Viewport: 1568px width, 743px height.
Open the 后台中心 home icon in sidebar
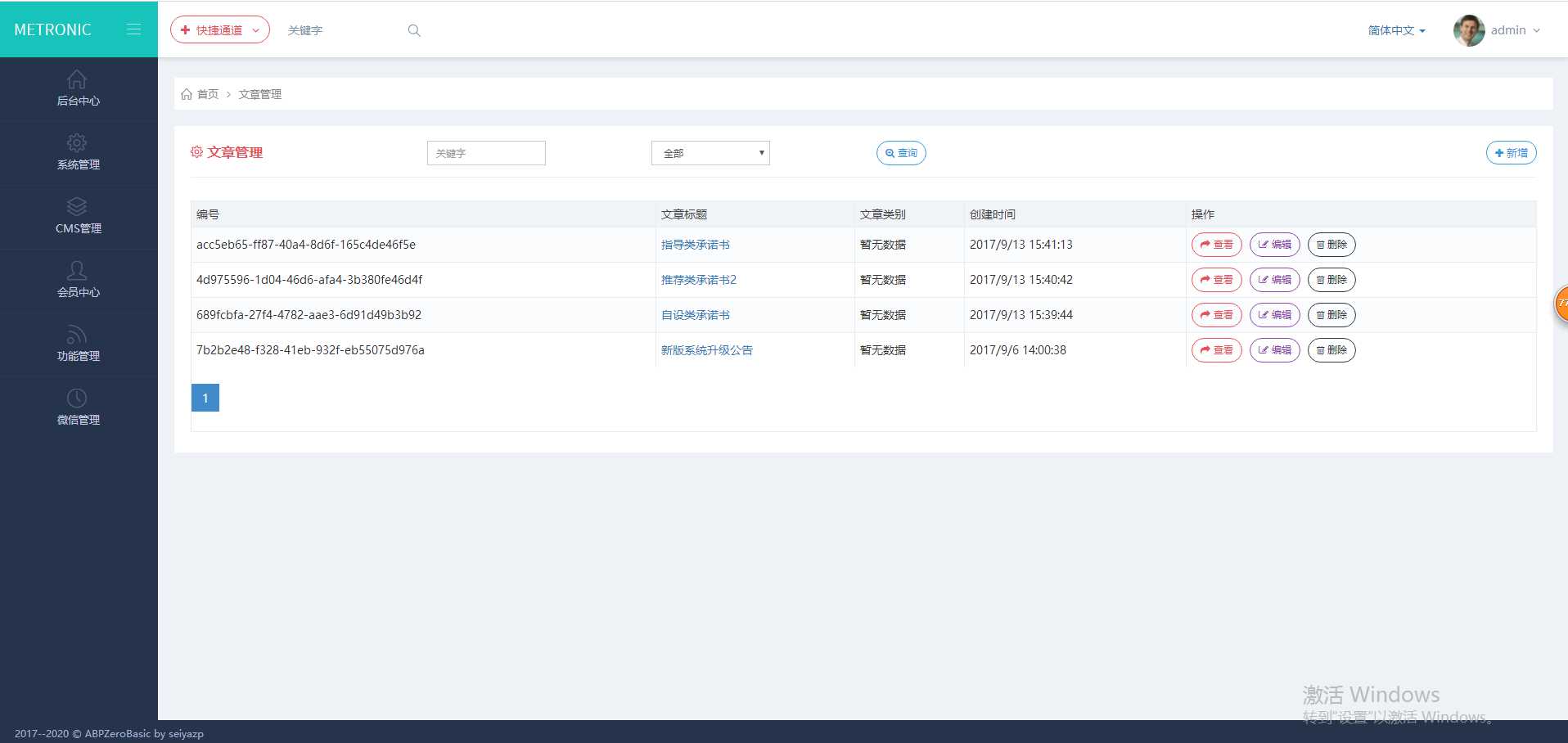tap(77, 79)
